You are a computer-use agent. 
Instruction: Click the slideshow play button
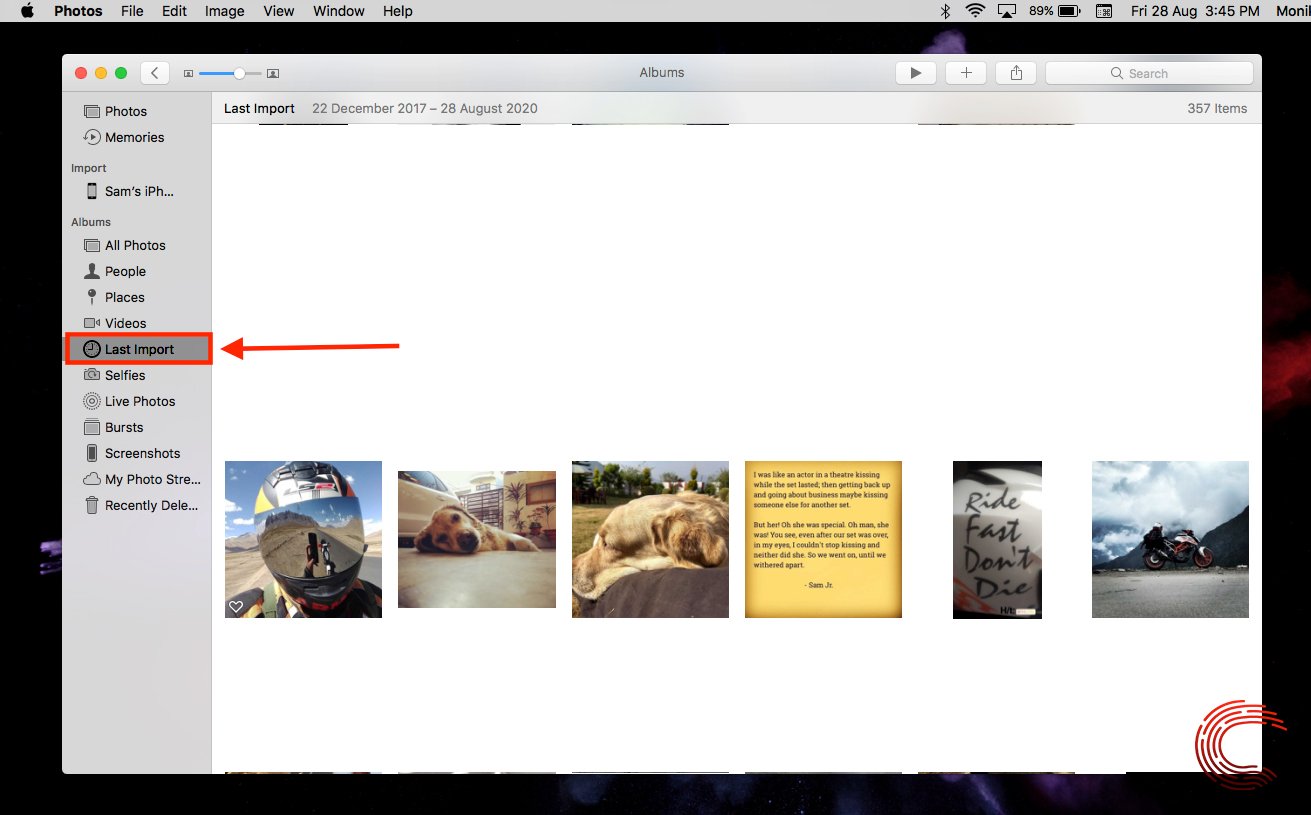click(x=915, y=72)
